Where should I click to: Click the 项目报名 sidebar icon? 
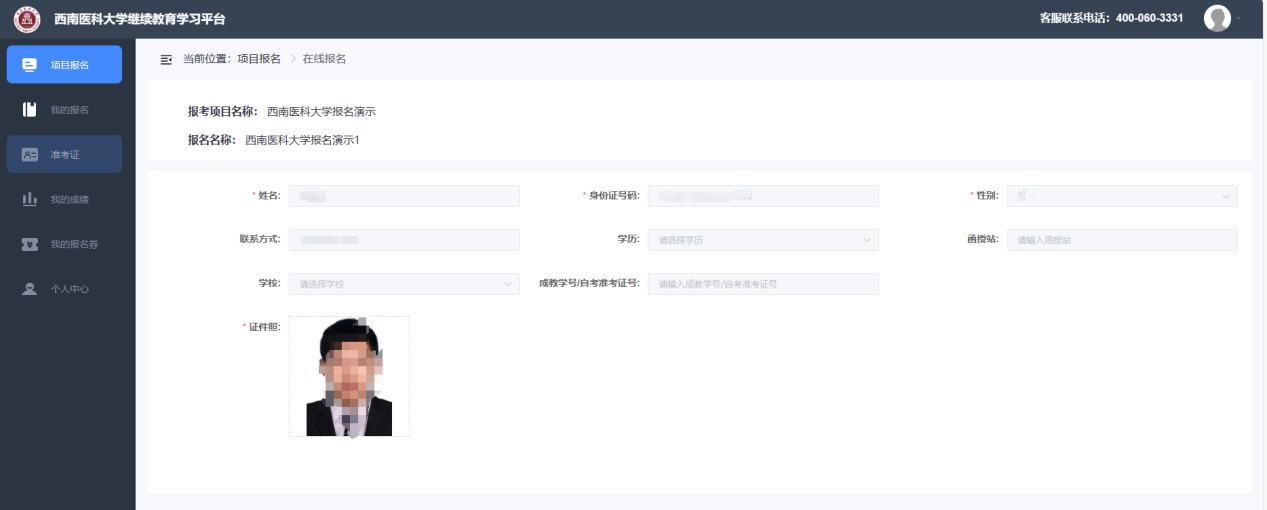(x=29, y=65)
